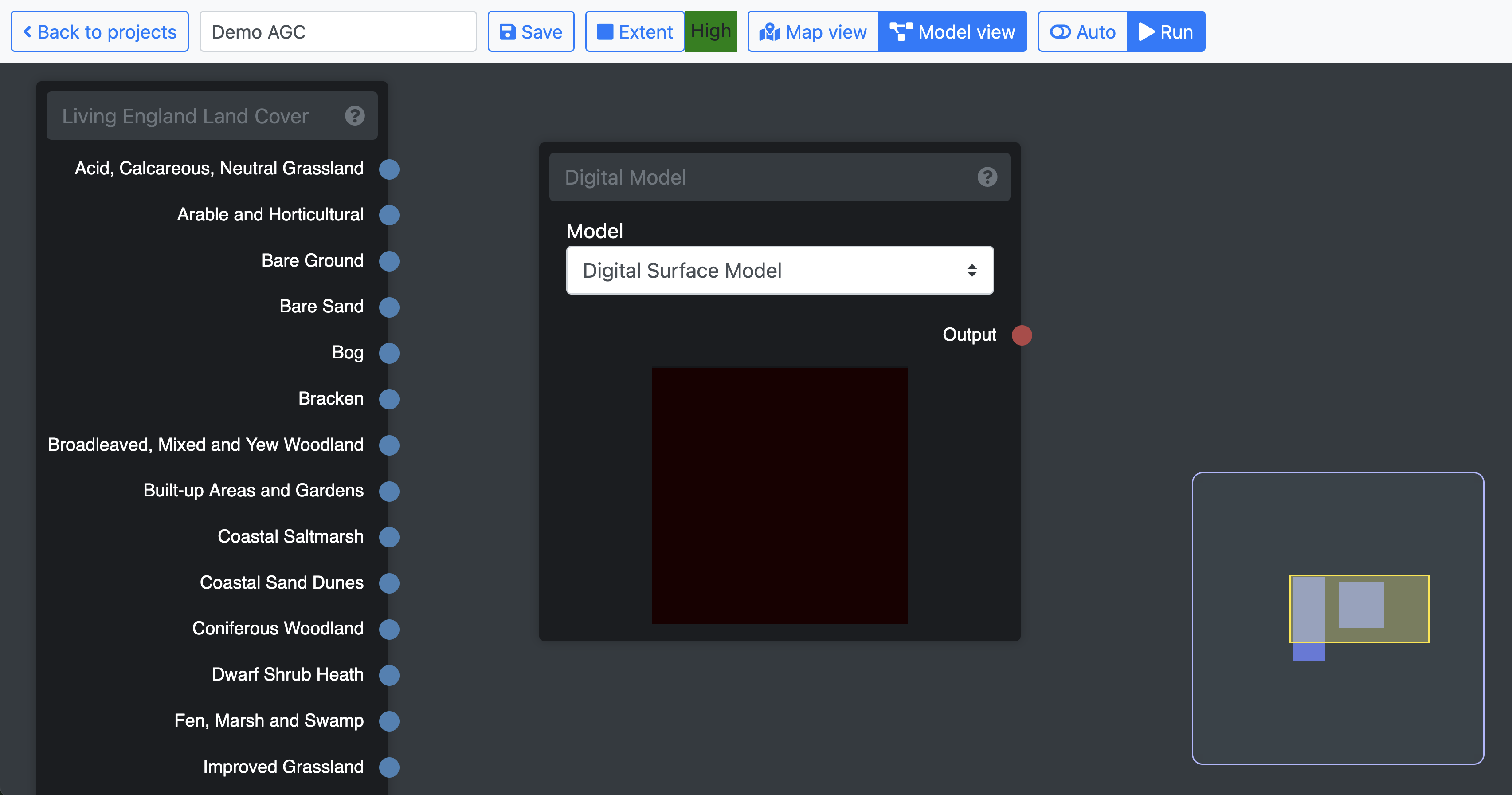Click the Demo AGC project name field

pos(337,31)
